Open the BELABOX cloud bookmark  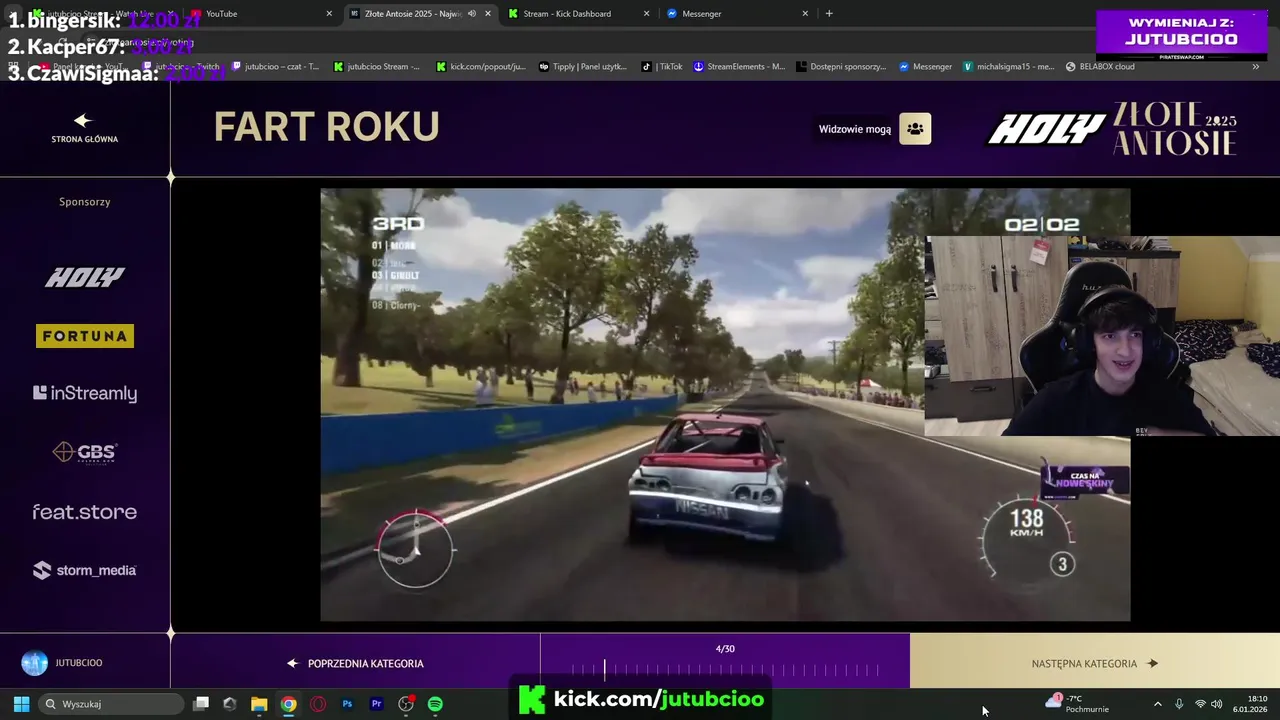[1099, 67]
